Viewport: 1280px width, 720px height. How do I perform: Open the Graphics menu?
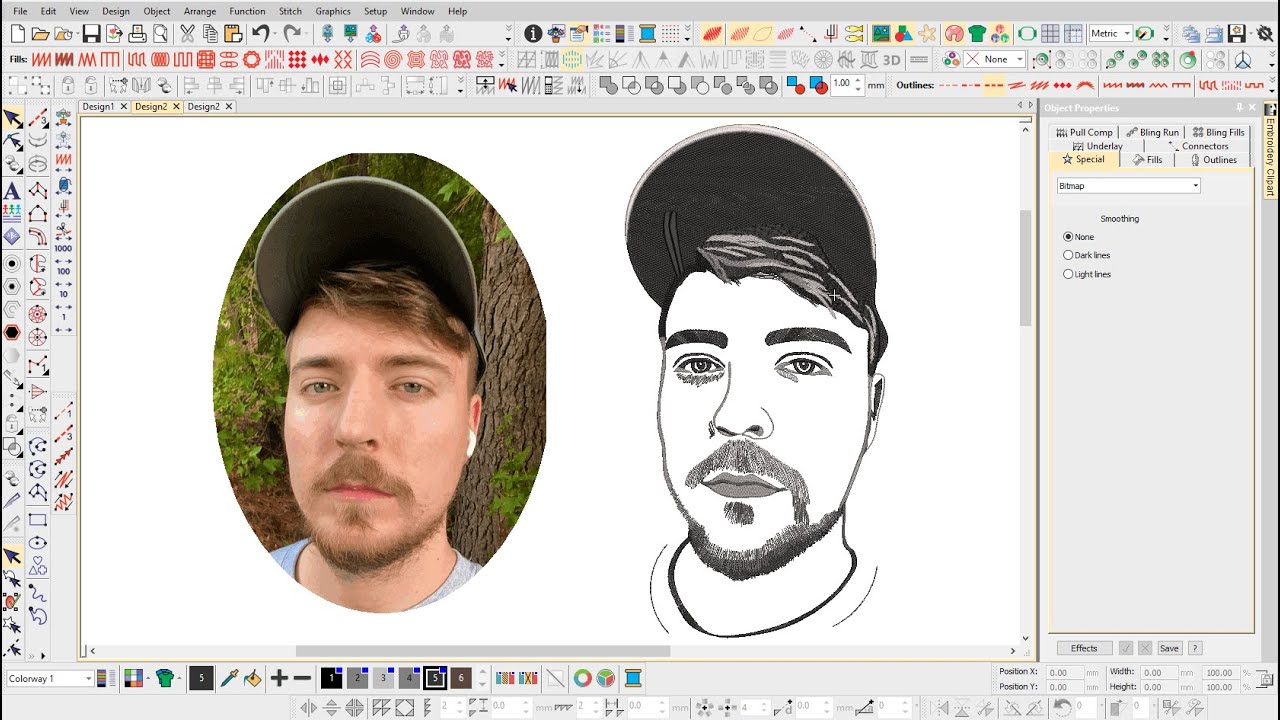(x=333, y=11)
